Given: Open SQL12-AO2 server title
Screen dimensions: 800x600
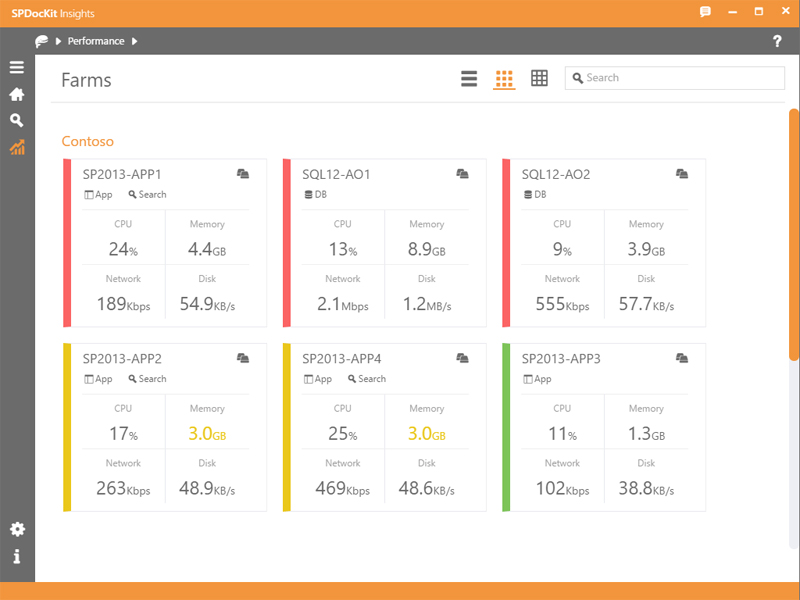Looking at the screenshot, I should pos(556,174).
